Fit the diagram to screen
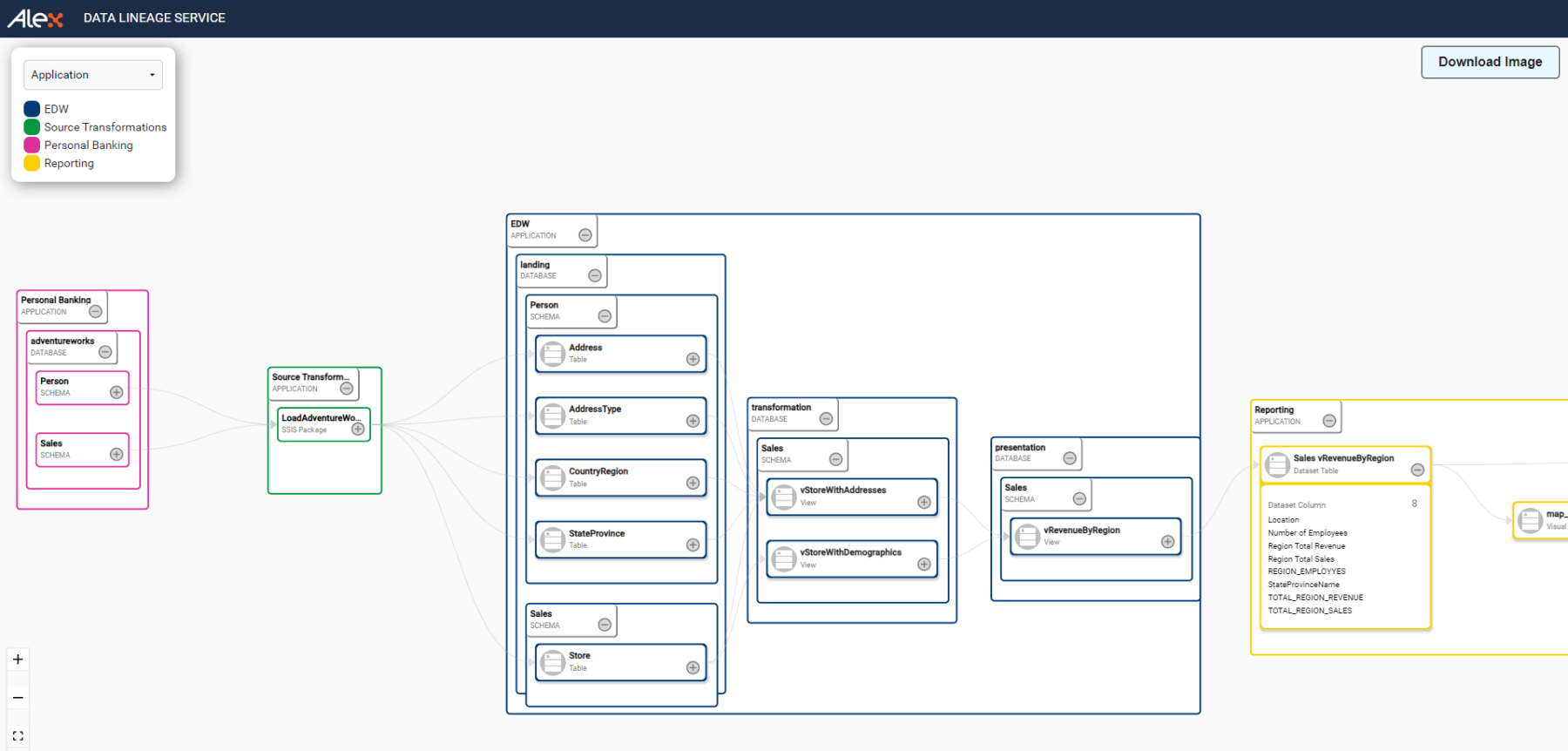This screenshot has width=1568, height=751. click(x=18, y=736)
